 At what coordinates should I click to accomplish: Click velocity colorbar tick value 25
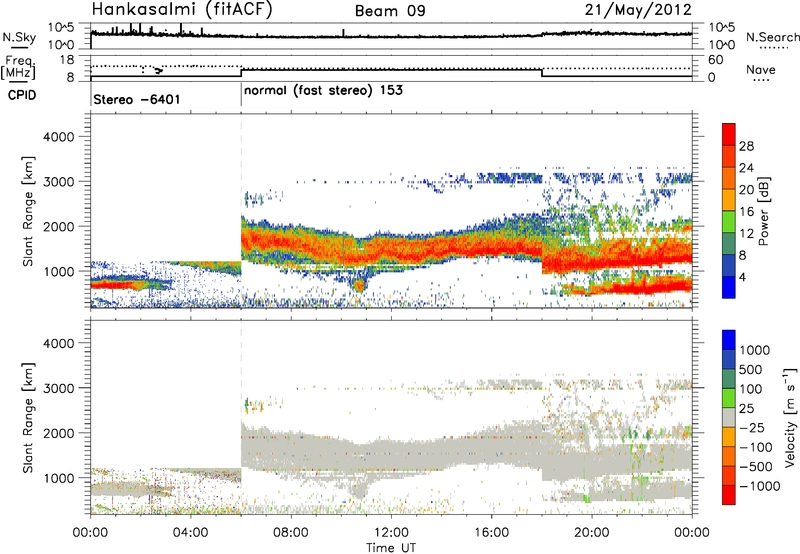click(x=747, y=408)
